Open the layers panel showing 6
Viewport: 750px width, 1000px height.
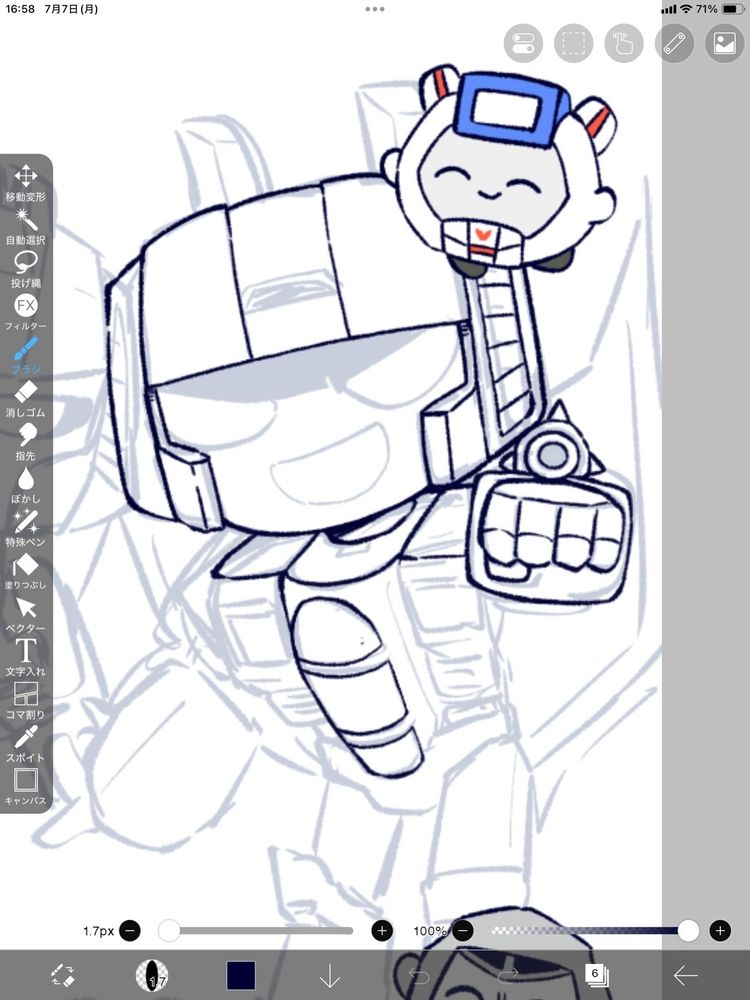[597, 975]
